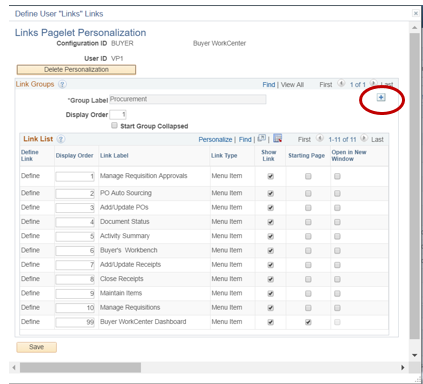
Task: Open Link List help question mark icon
Action: click(61, 139)
